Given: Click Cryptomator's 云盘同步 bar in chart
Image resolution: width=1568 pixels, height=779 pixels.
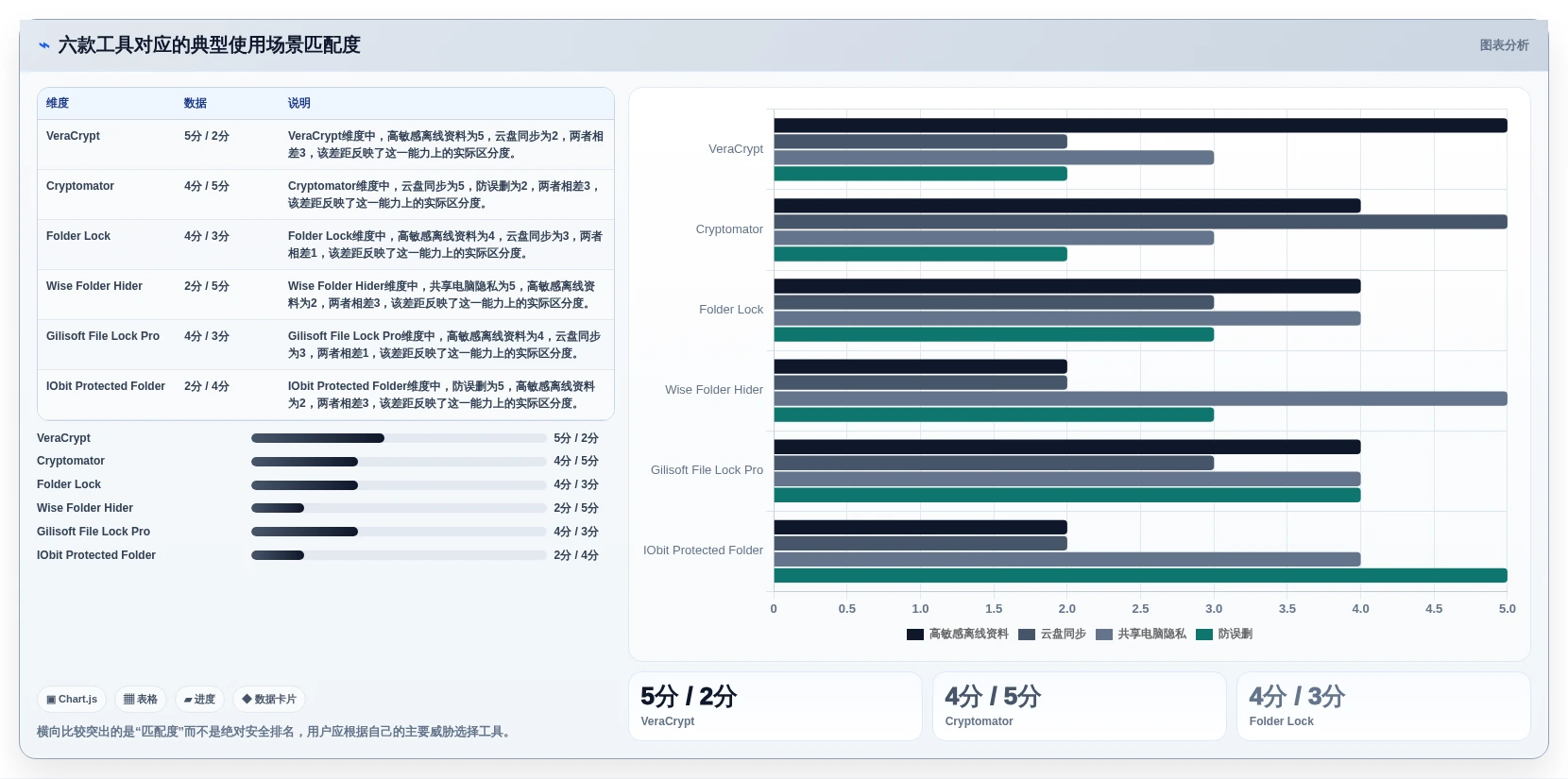Looking at the screenshot, I should 1140,222.
